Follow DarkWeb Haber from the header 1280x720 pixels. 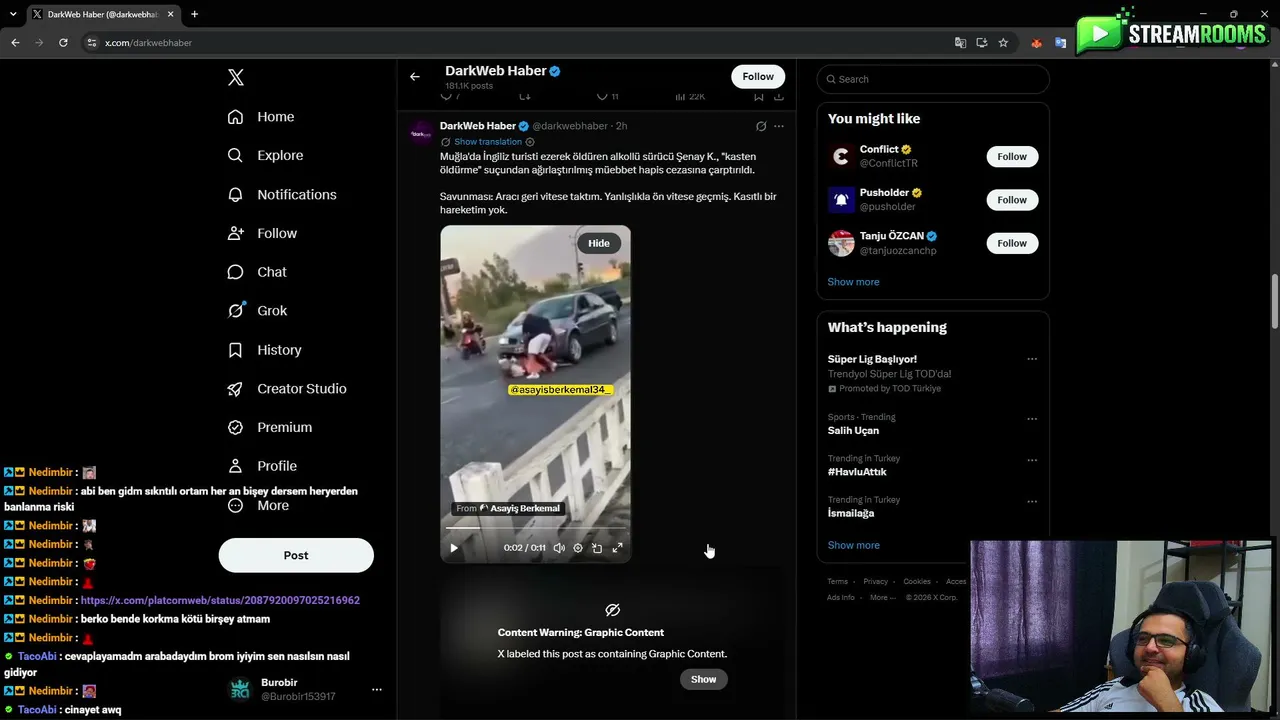[x=758, y=76]
